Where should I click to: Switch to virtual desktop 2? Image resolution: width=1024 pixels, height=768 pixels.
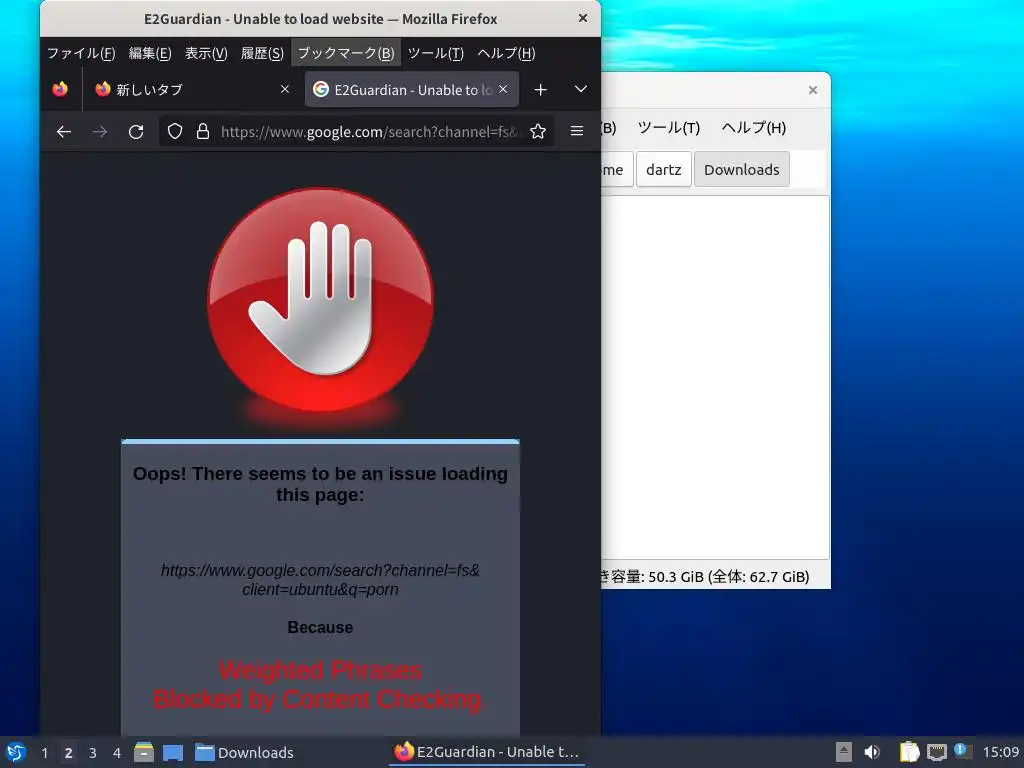click(69, 753)
